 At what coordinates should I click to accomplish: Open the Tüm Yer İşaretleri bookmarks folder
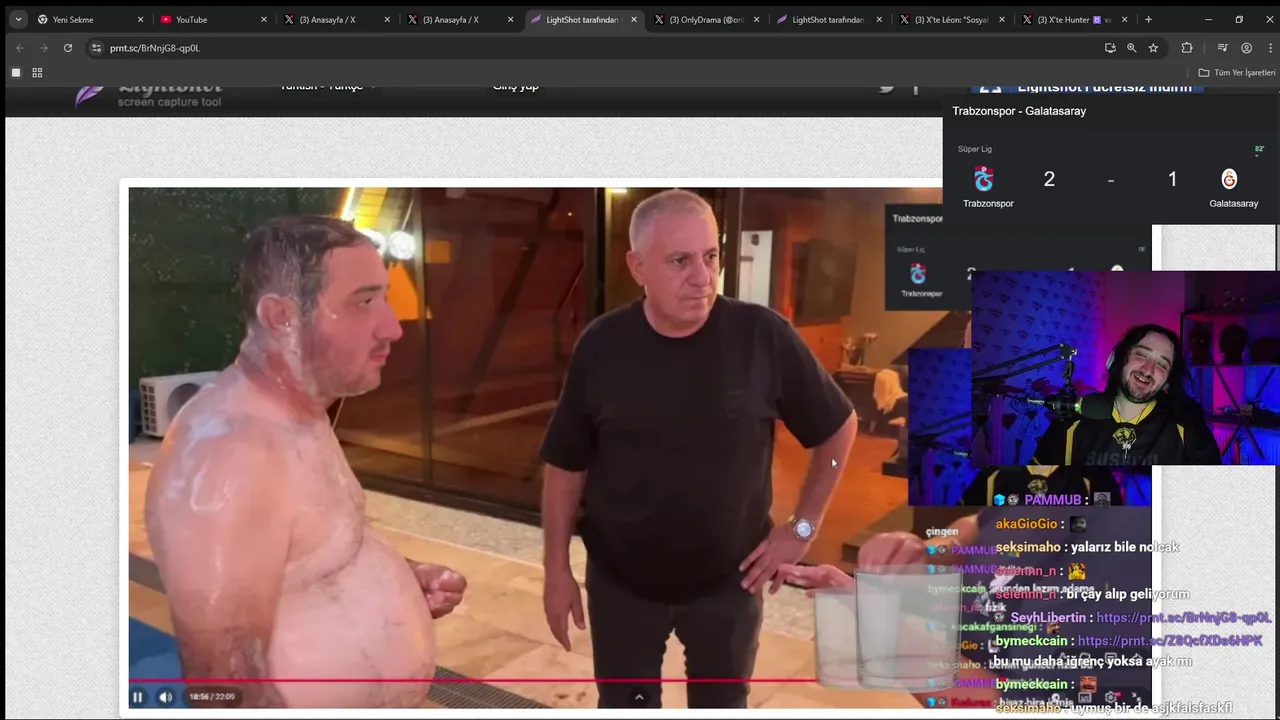(1237, 72)
